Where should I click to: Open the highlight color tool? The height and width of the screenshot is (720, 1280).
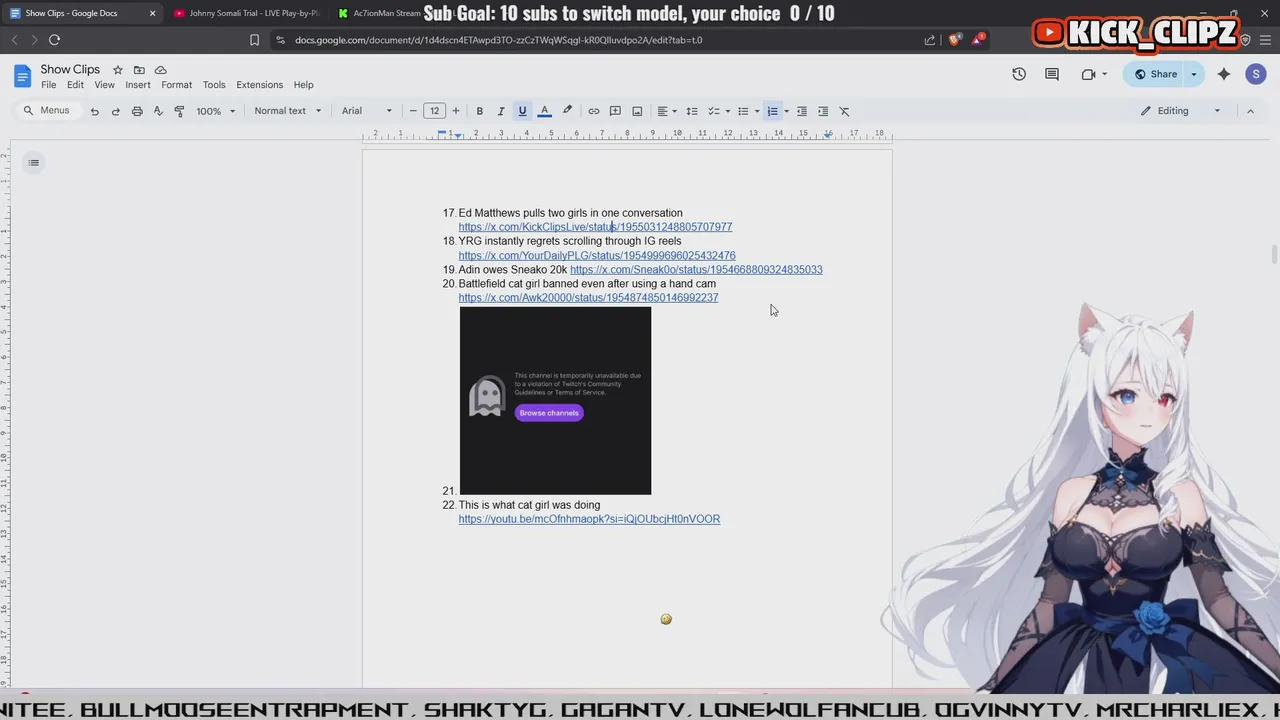point(567,111)
